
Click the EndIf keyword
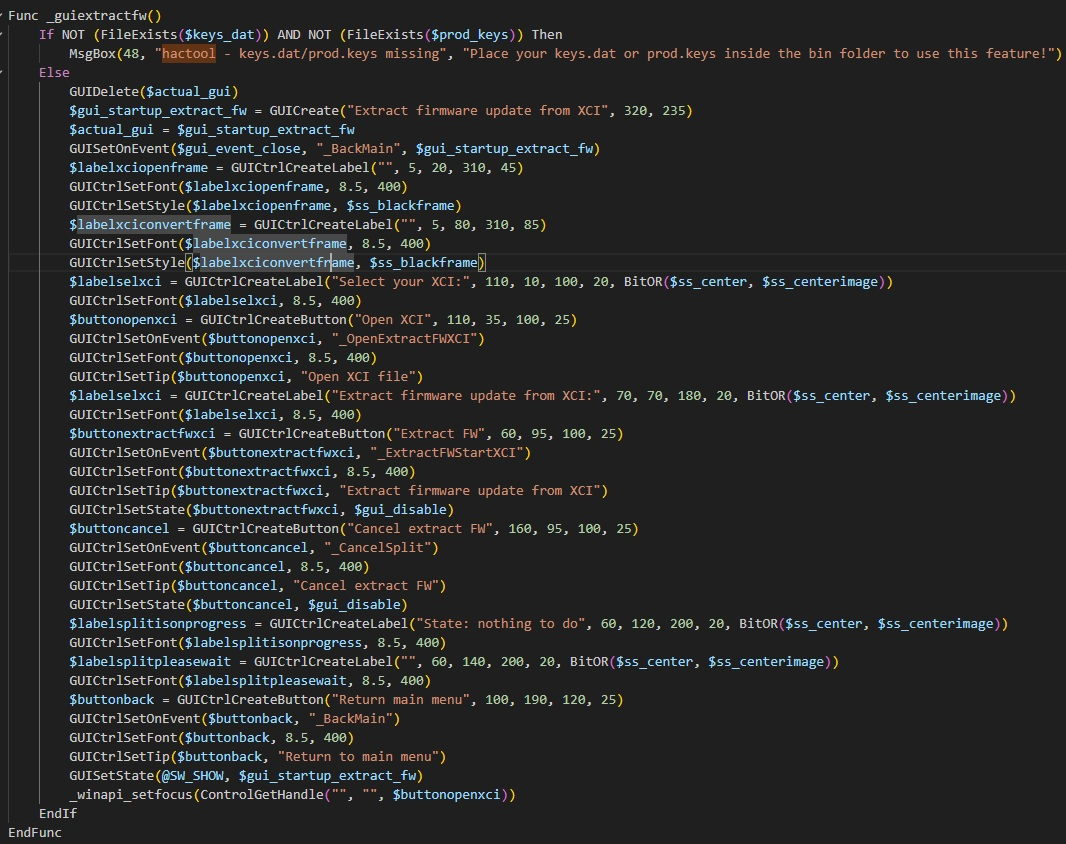[x=58, y=813]
